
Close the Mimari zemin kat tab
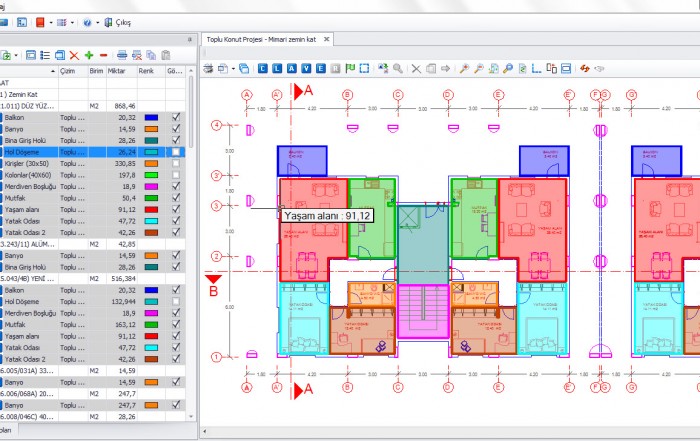326,39
